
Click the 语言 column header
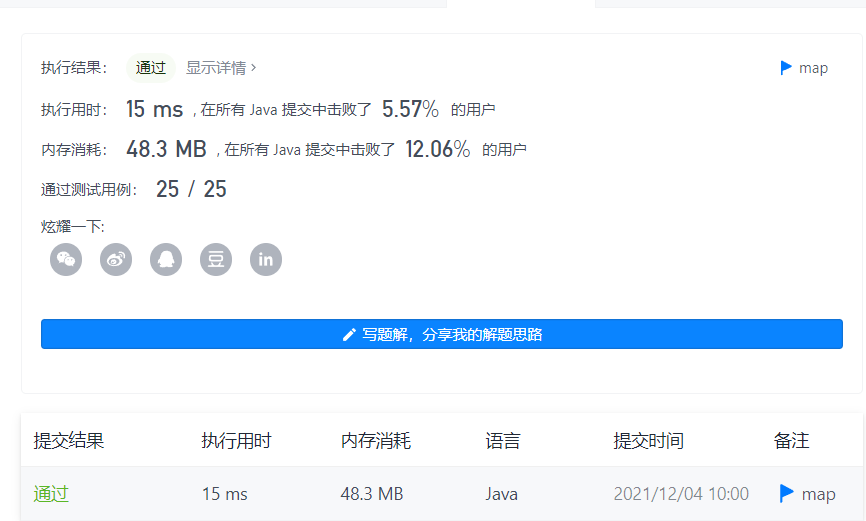[503, 440]
